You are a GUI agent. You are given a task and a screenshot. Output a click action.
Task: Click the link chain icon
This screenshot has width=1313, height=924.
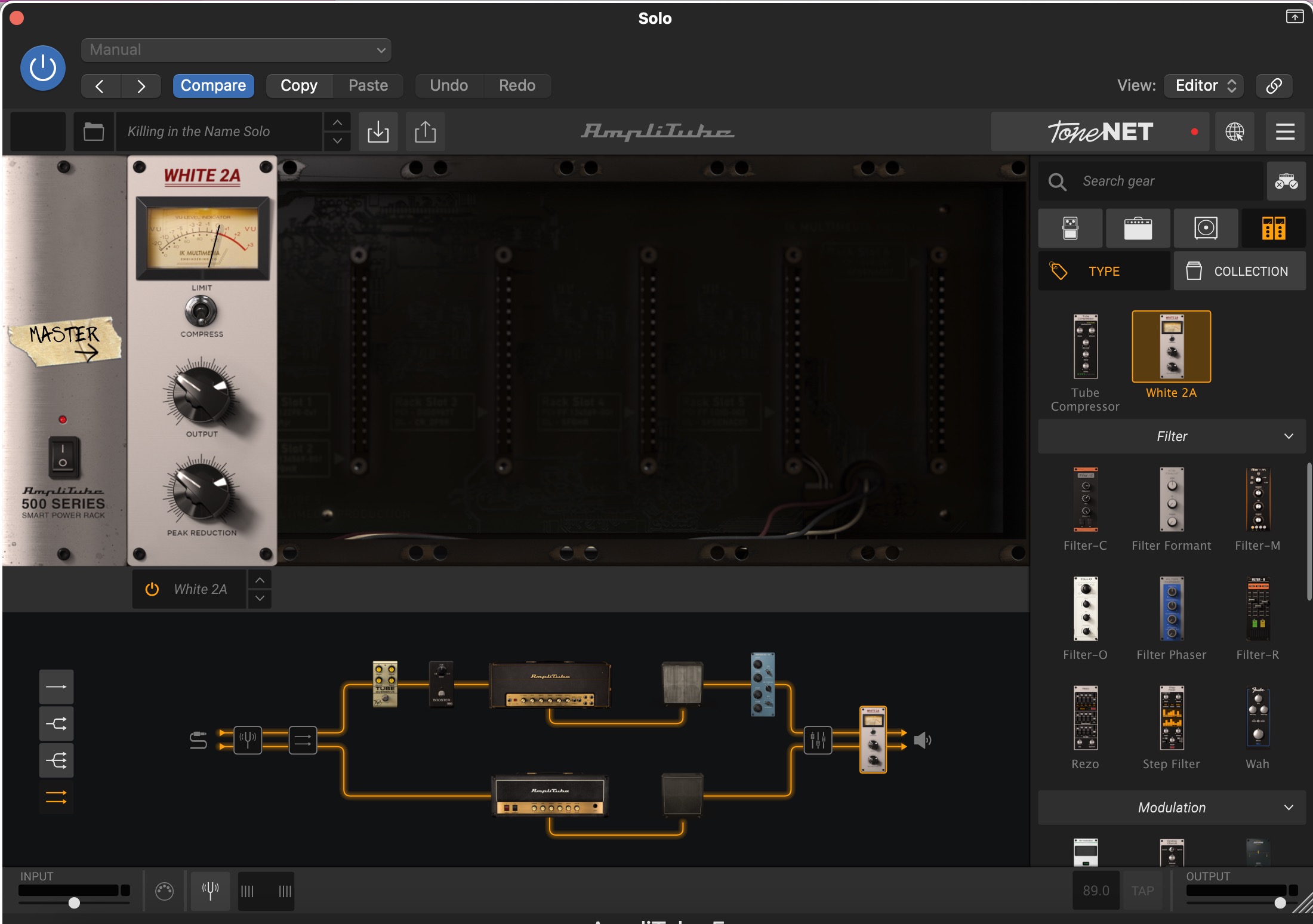[x=1274, y=85]
